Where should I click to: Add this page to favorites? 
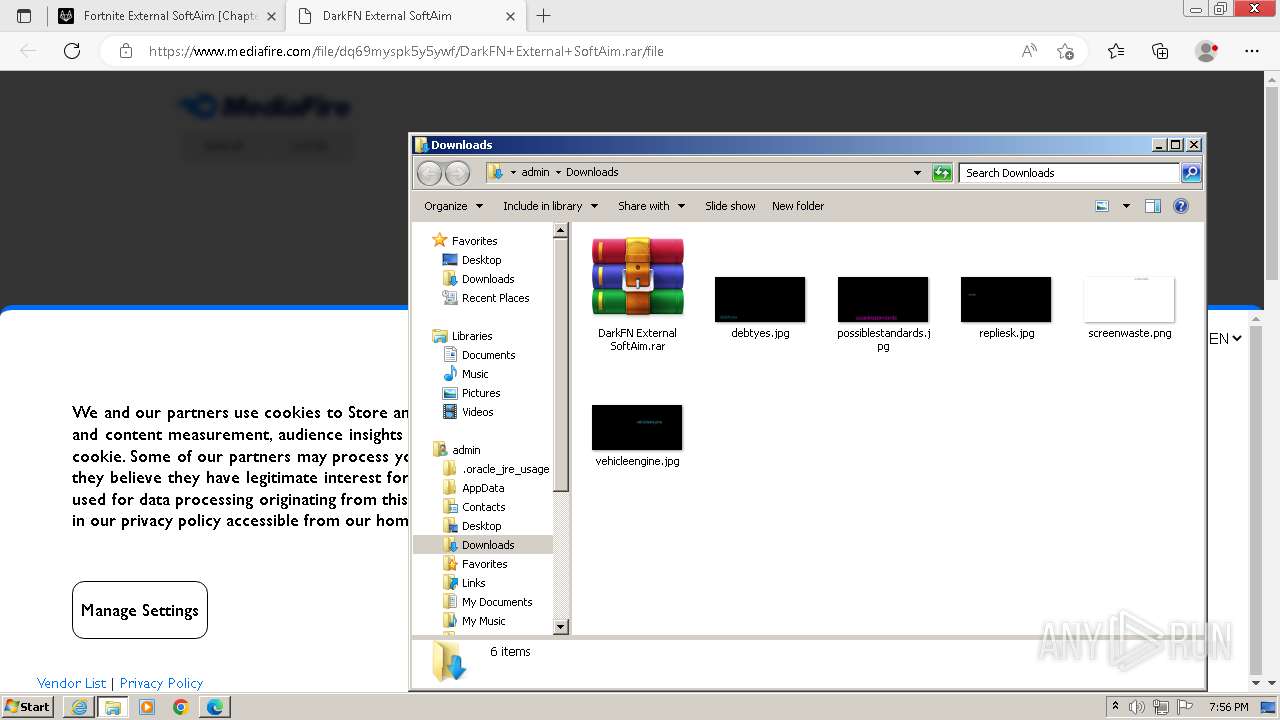point(1065,51)
